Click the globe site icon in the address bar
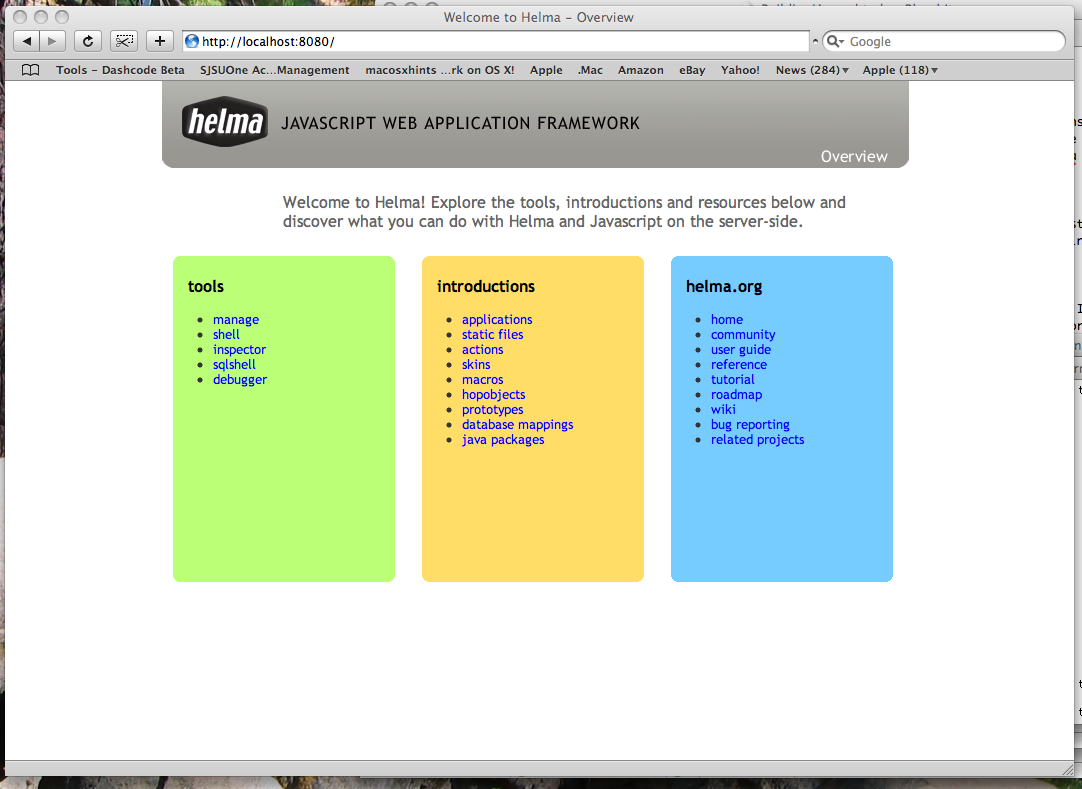This screenshot has height=789, width=1082. pos(192,41)
